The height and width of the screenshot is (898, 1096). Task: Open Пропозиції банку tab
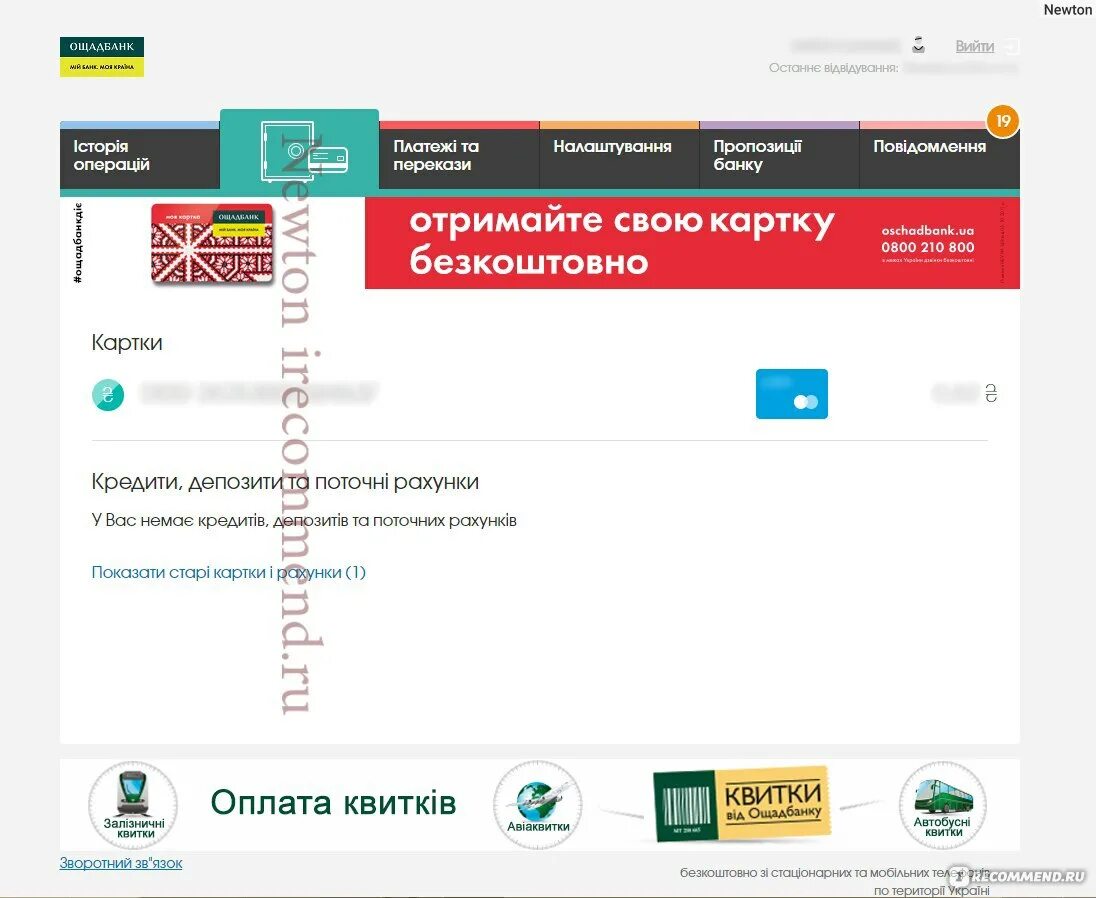[x=779, y=155]
